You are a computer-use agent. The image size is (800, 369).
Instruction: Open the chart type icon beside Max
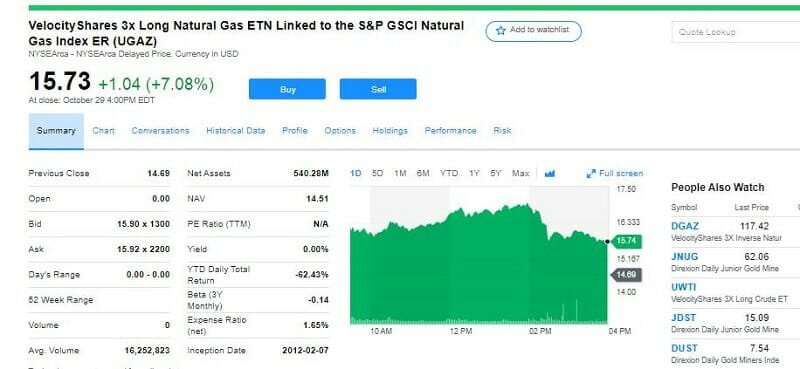549,174
